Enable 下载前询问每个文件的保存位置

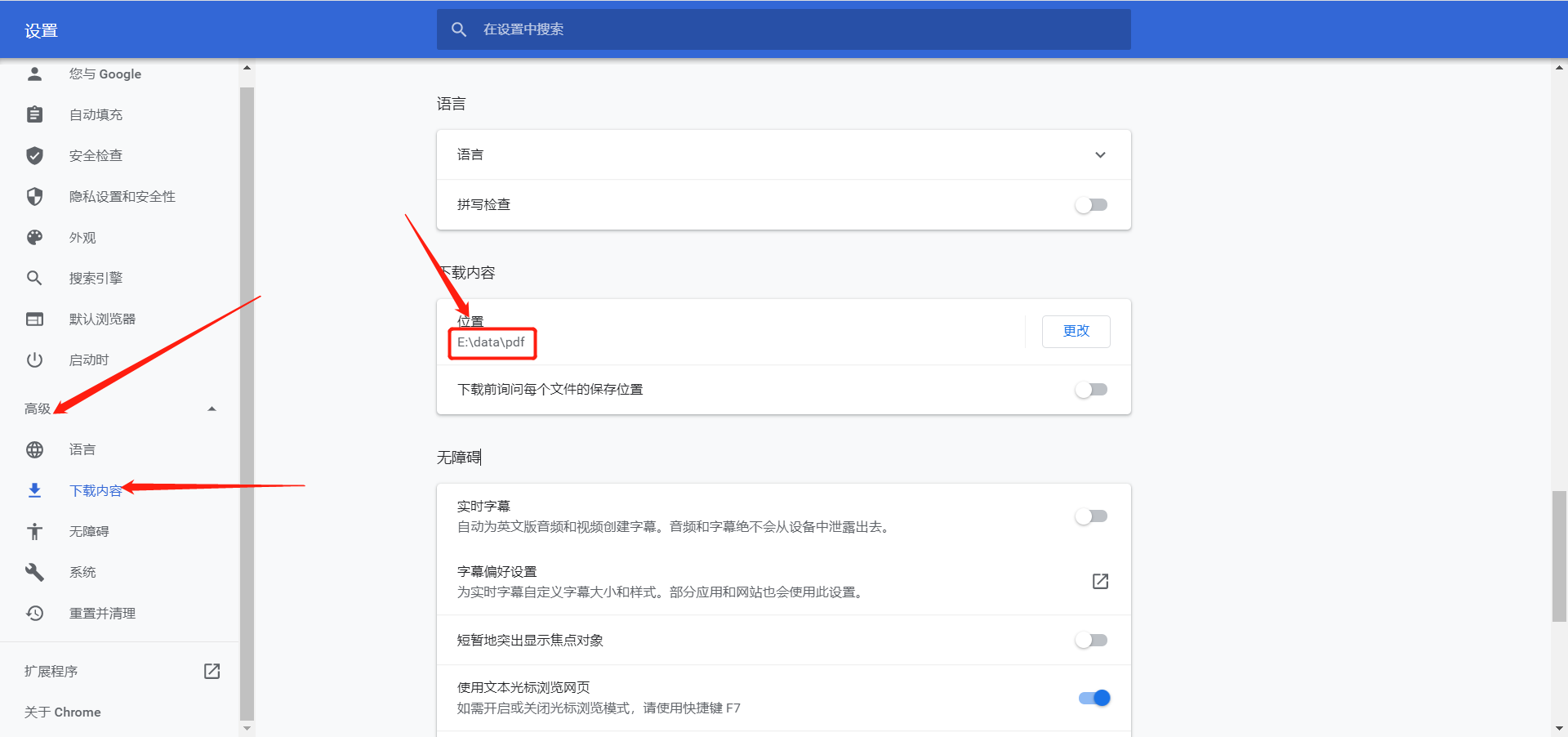tap(1091, 390)
